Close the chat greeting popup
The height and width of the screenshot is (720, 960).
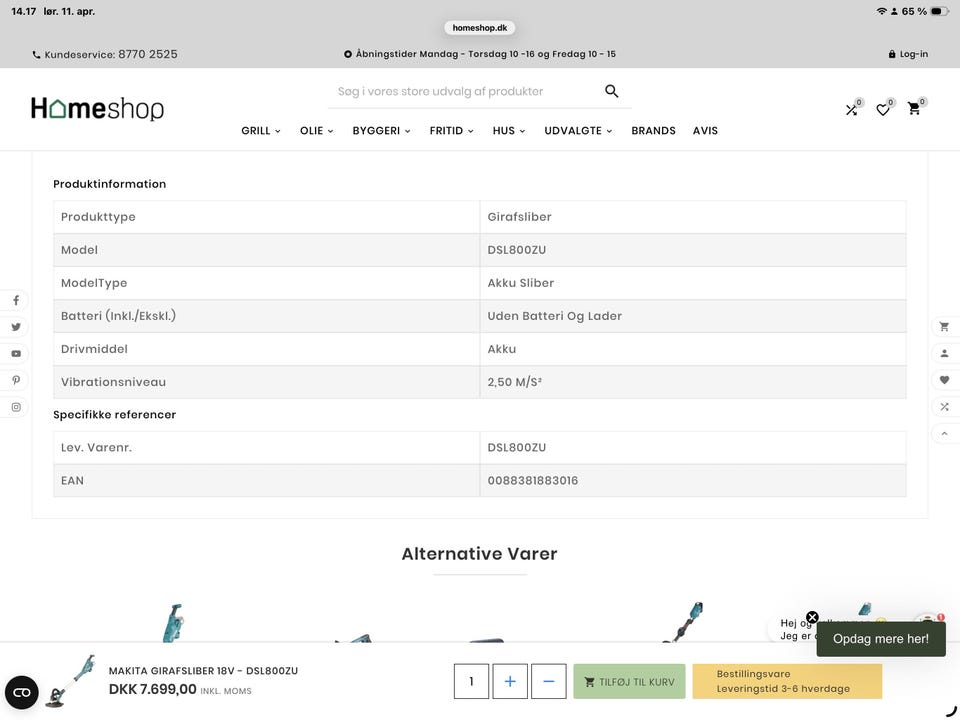click(812, 617)
